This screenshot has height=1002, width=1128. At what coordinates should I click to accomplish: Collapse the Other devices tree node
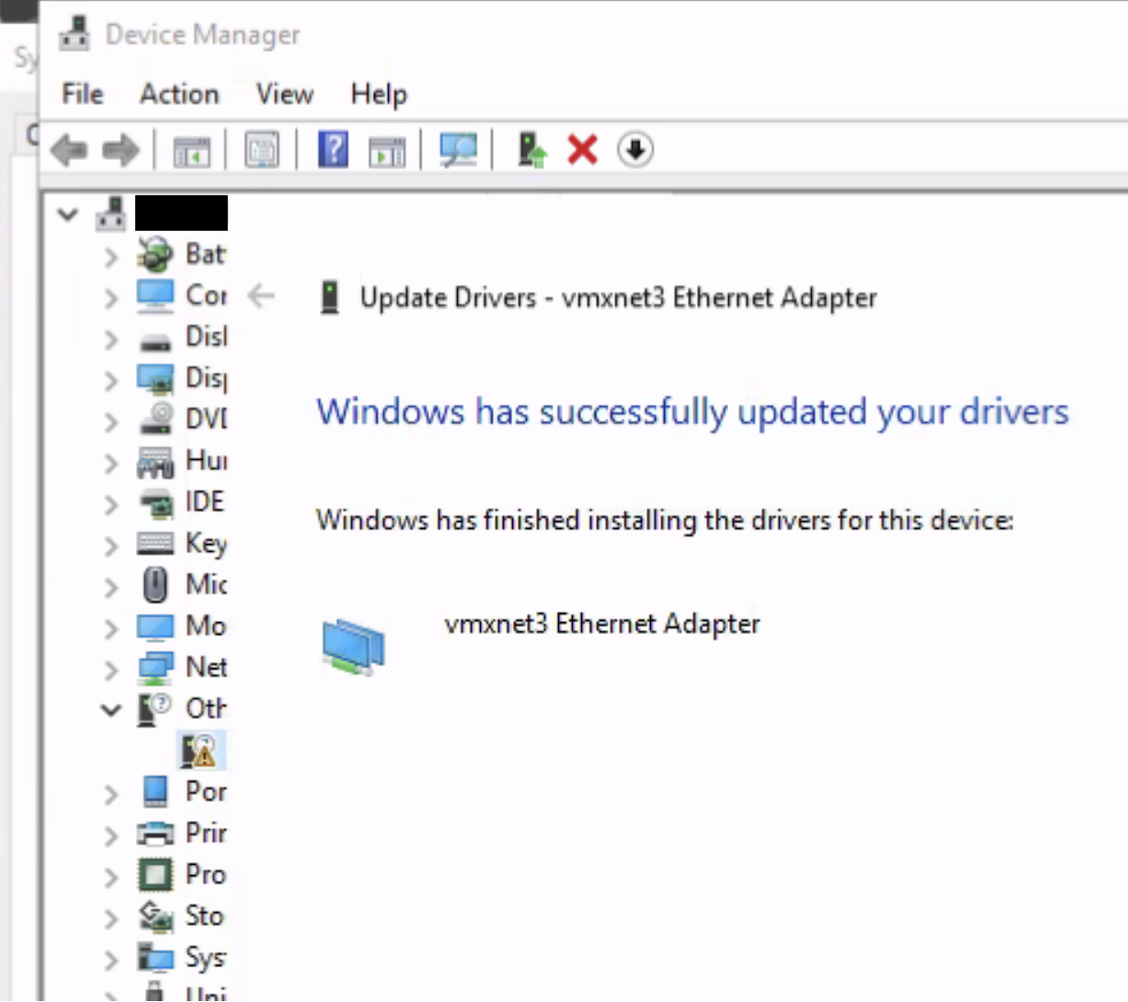pos(111,711)
